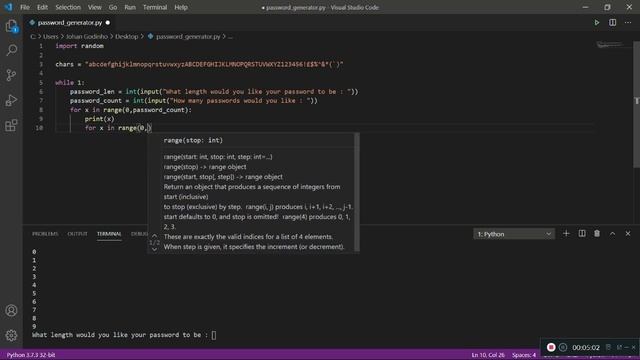This screenshot has height=360, width=640.
Task: Kill terminal with trash icon
Action: tap(597, 233)
